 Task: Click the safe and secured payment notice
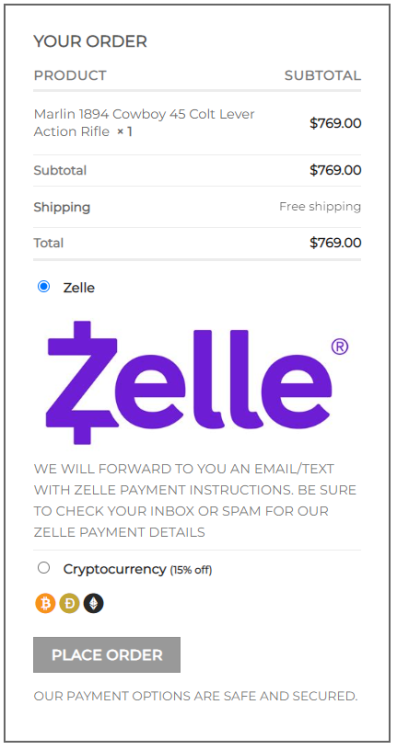click(195, 695)
